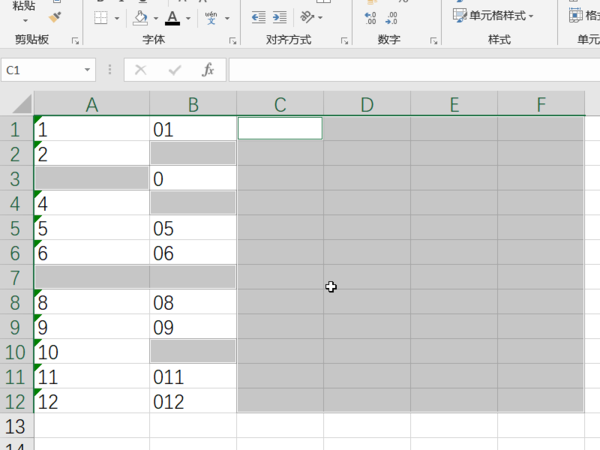Click the insert function fx icon
The height and width of the screenshot is (450, 600).
pos(208,70)
